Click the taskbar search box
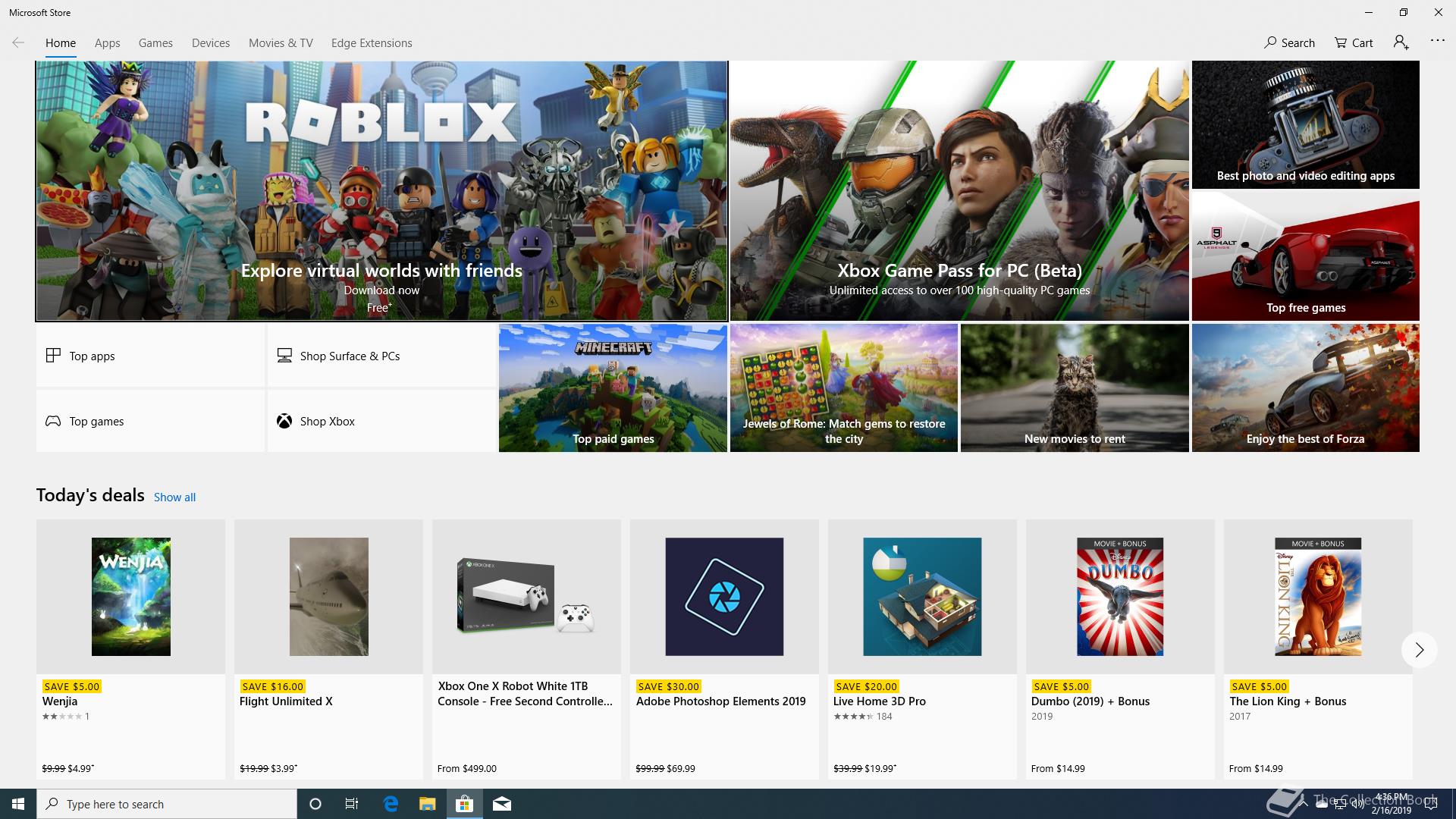1456x819 pixels. coord(167,804)
